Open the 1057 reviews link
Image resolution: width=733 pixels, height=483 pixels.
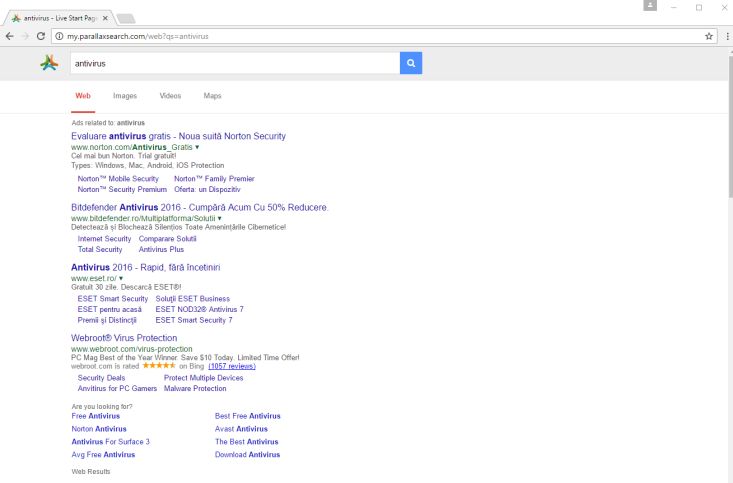pos(232,366)
